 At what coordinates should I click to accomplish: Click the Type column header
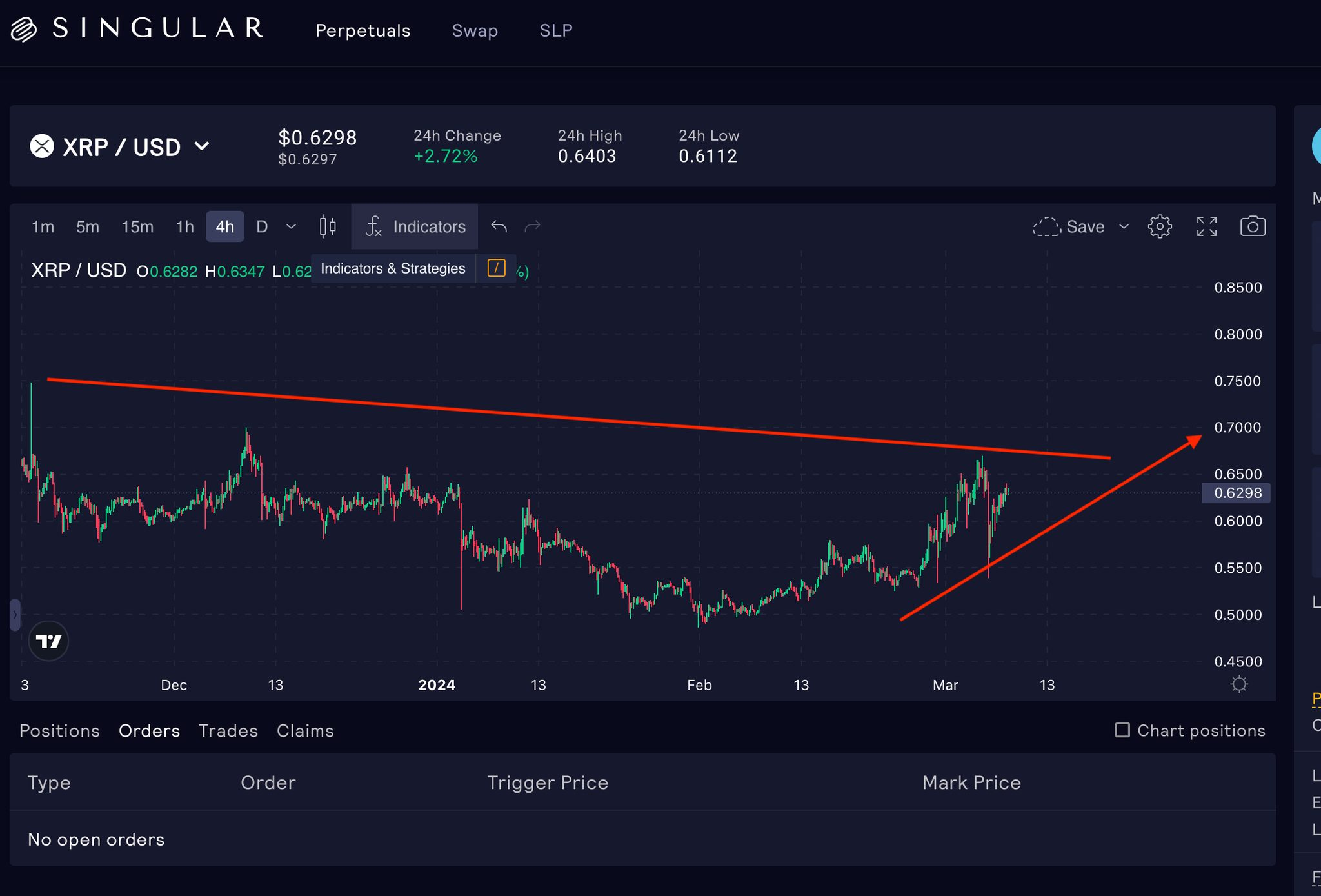(49, 782)
